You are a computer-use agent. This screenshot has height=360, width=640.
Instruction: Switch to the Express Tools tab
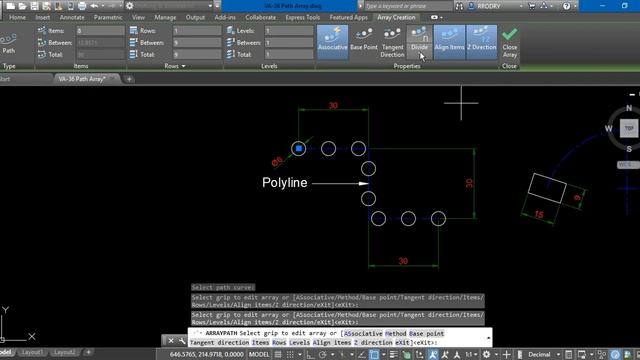coord(302,17)
